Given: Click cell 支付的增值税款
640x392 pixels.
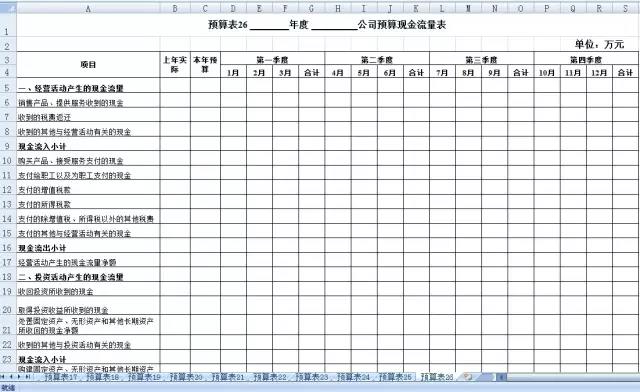Looking at the screenshot, I should (x=88, y=187).
